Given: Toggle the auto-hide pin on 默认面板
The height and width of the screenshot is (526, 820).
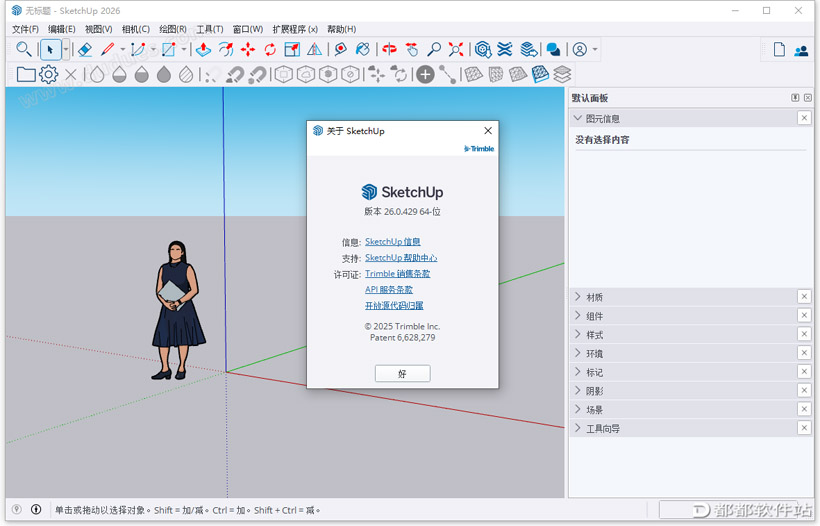Looking at the screenshot, I should [x=795, y=98].
